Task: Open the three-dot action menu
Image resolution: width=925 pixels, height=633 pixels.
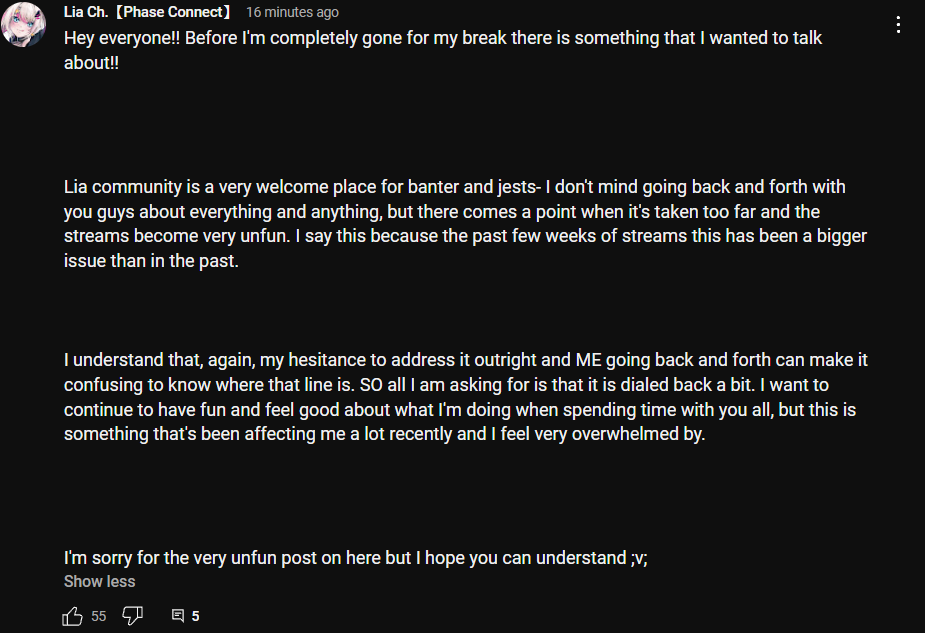Action: pos(898,25)
